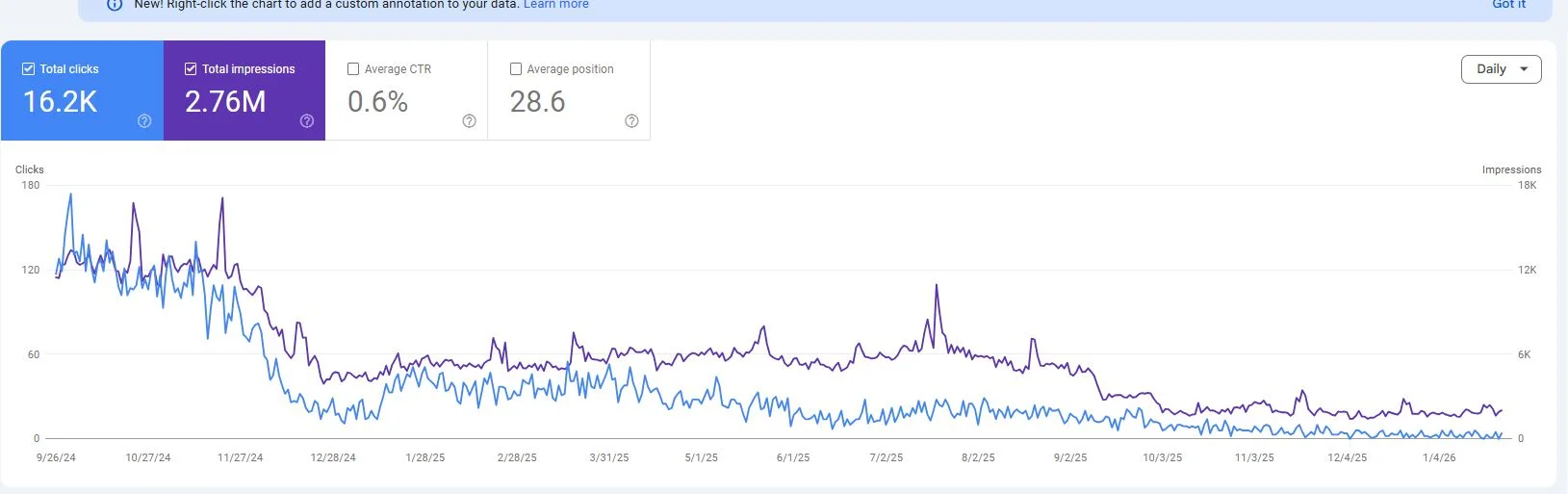Click the 2.76M total impressions value

225,102
